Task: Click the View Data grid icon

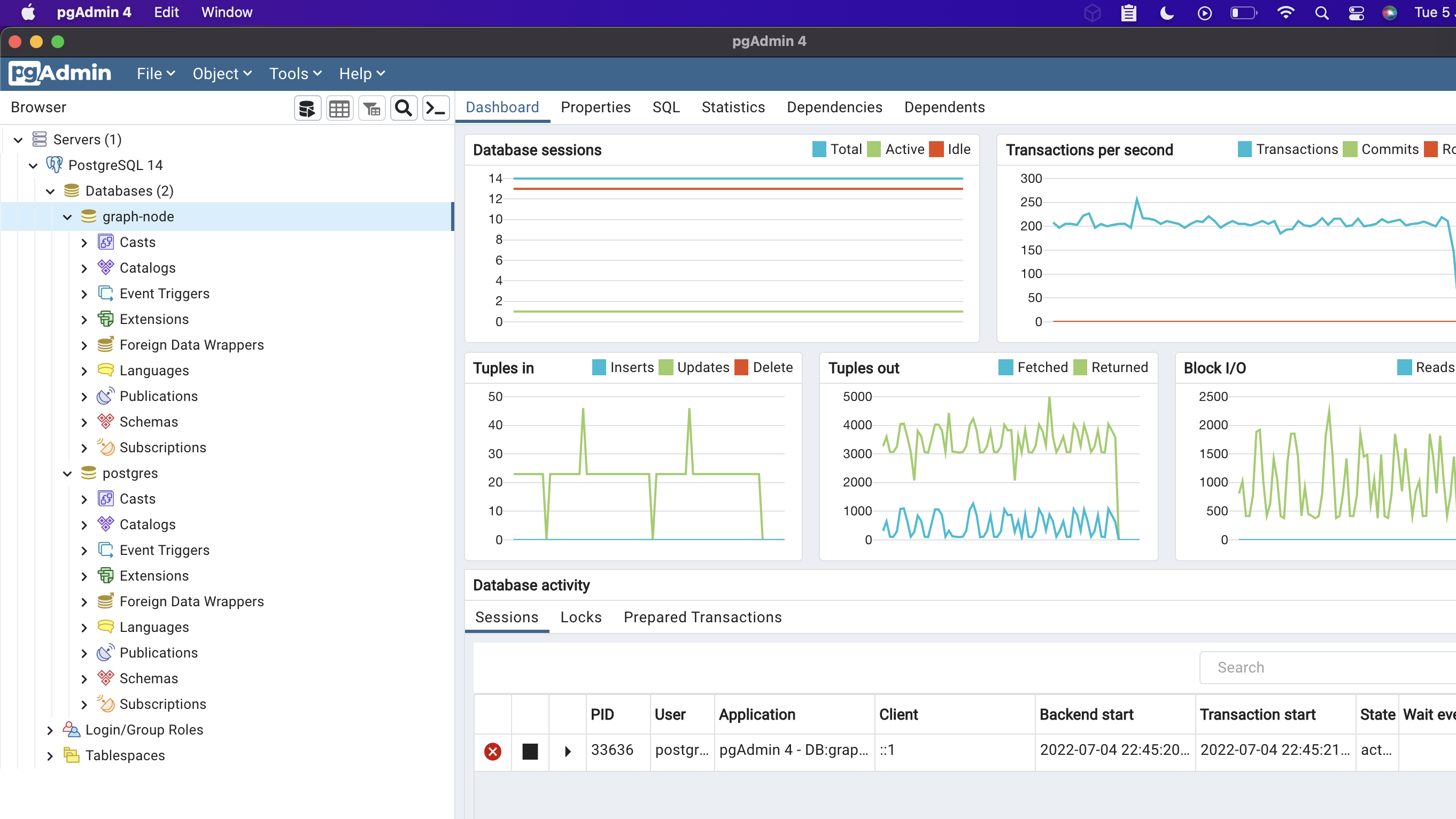Action: tap(339, 108)
